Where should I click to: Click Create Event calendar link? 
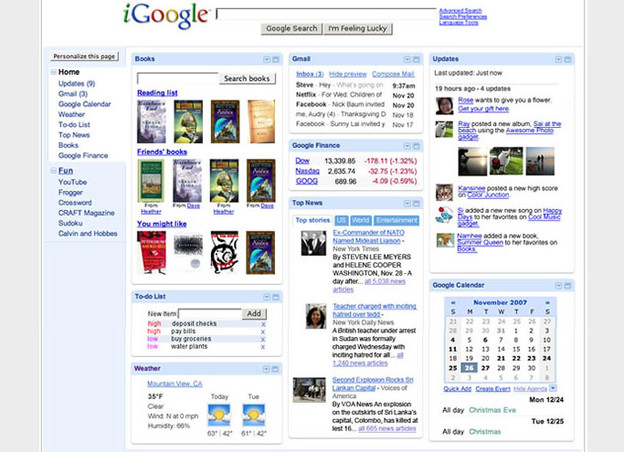(x=493, y=389)
